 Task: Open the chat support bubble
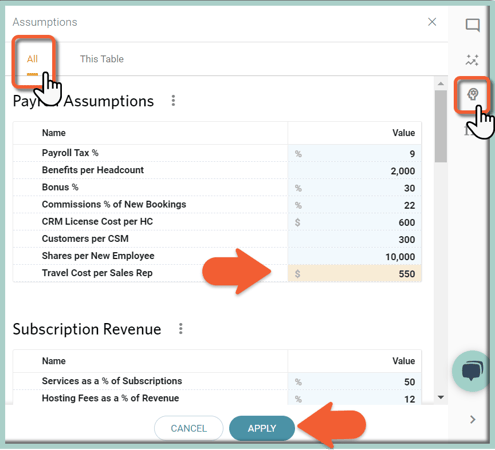472,371
